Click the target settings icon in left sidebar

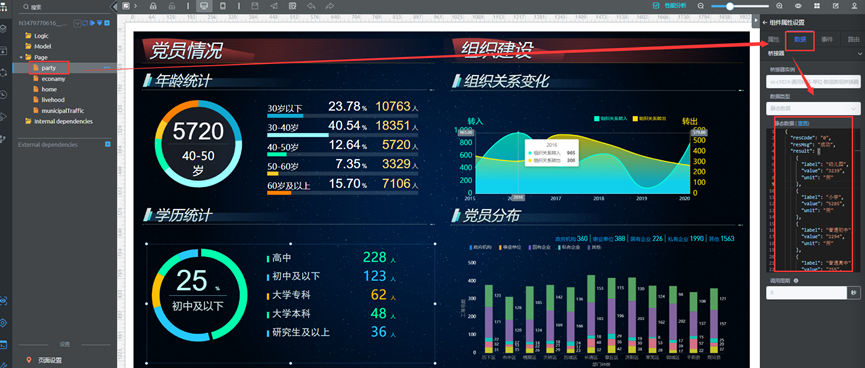point(4,323)
